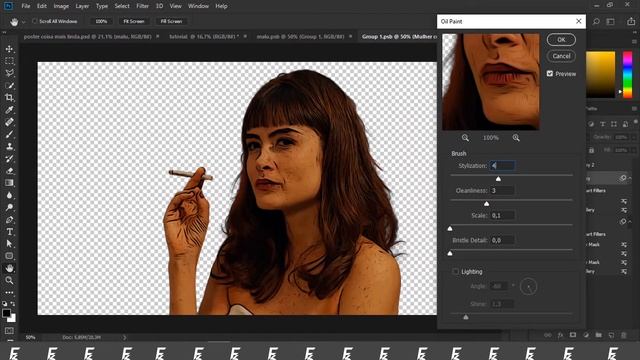Zoom out the Oil Paint preview
The height and width of the screenshot is (360, 640).
(x=465, y=138)
